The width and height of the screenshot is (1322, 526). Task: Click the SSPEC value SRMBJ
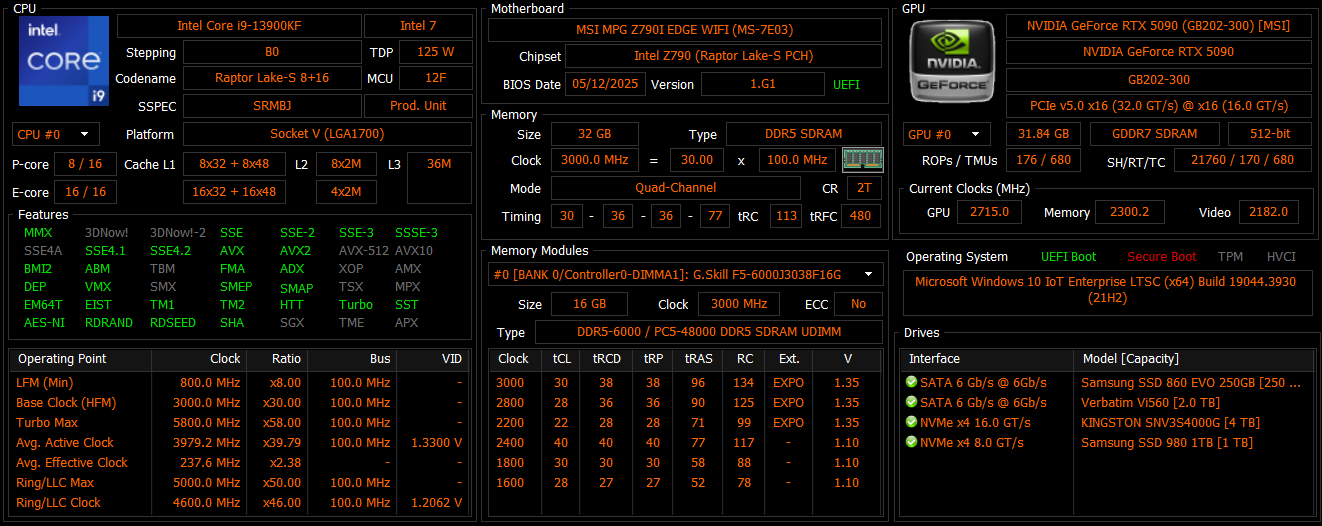point(272,106)
